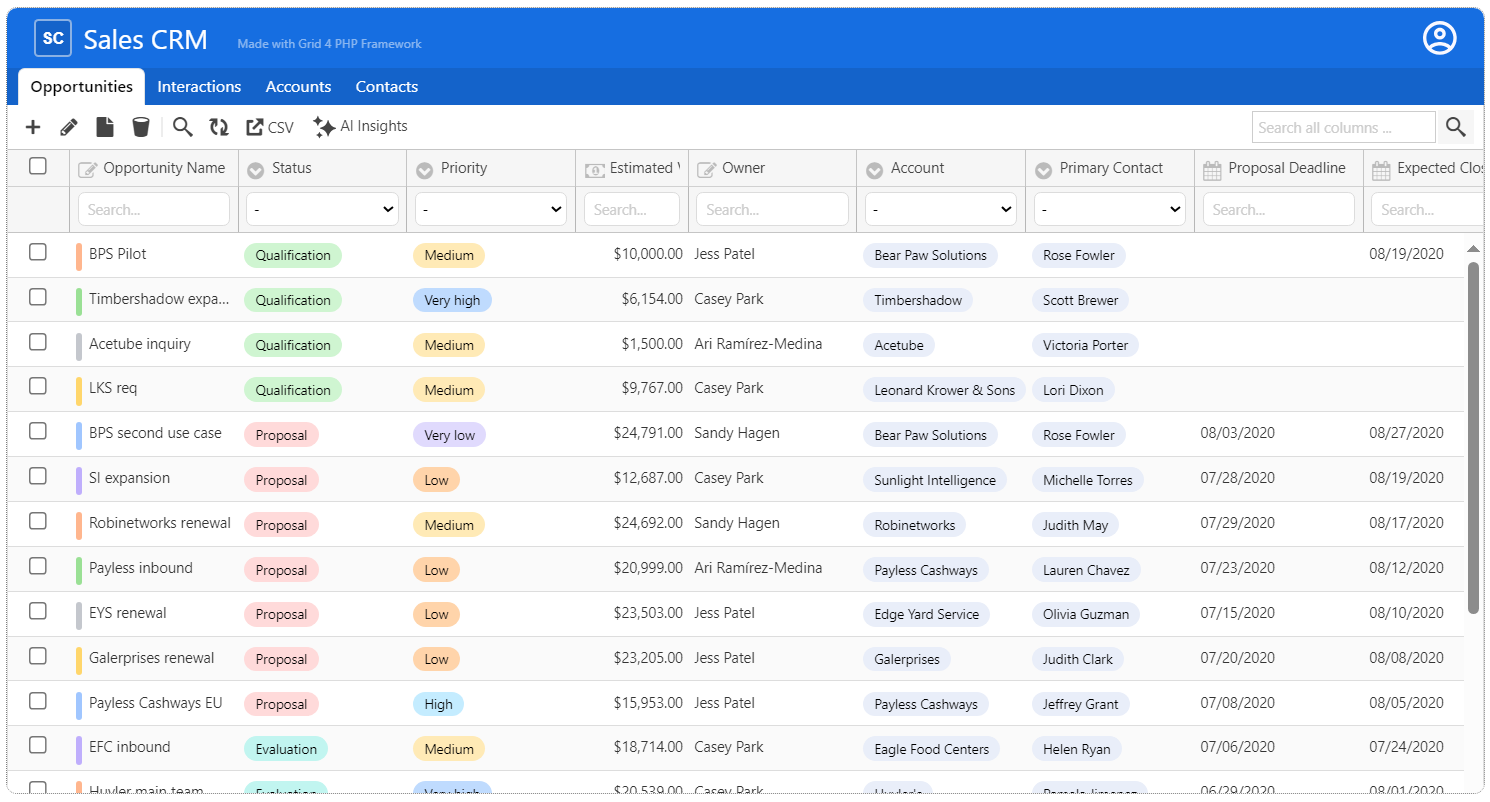Open the toolbar magnifier search icon
1490x802 pixels.
[182, 127]
